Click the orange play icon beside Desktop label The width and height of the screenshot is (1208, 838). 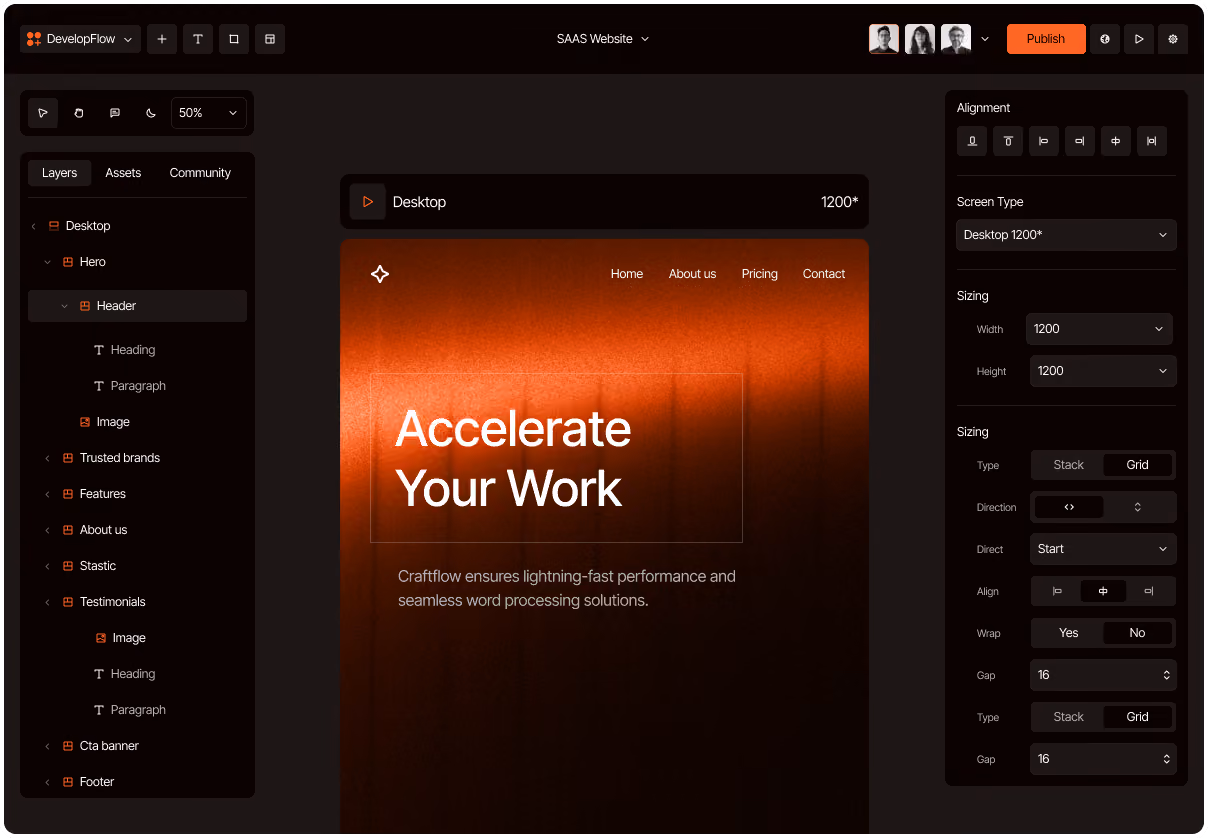tap(368, 202)
